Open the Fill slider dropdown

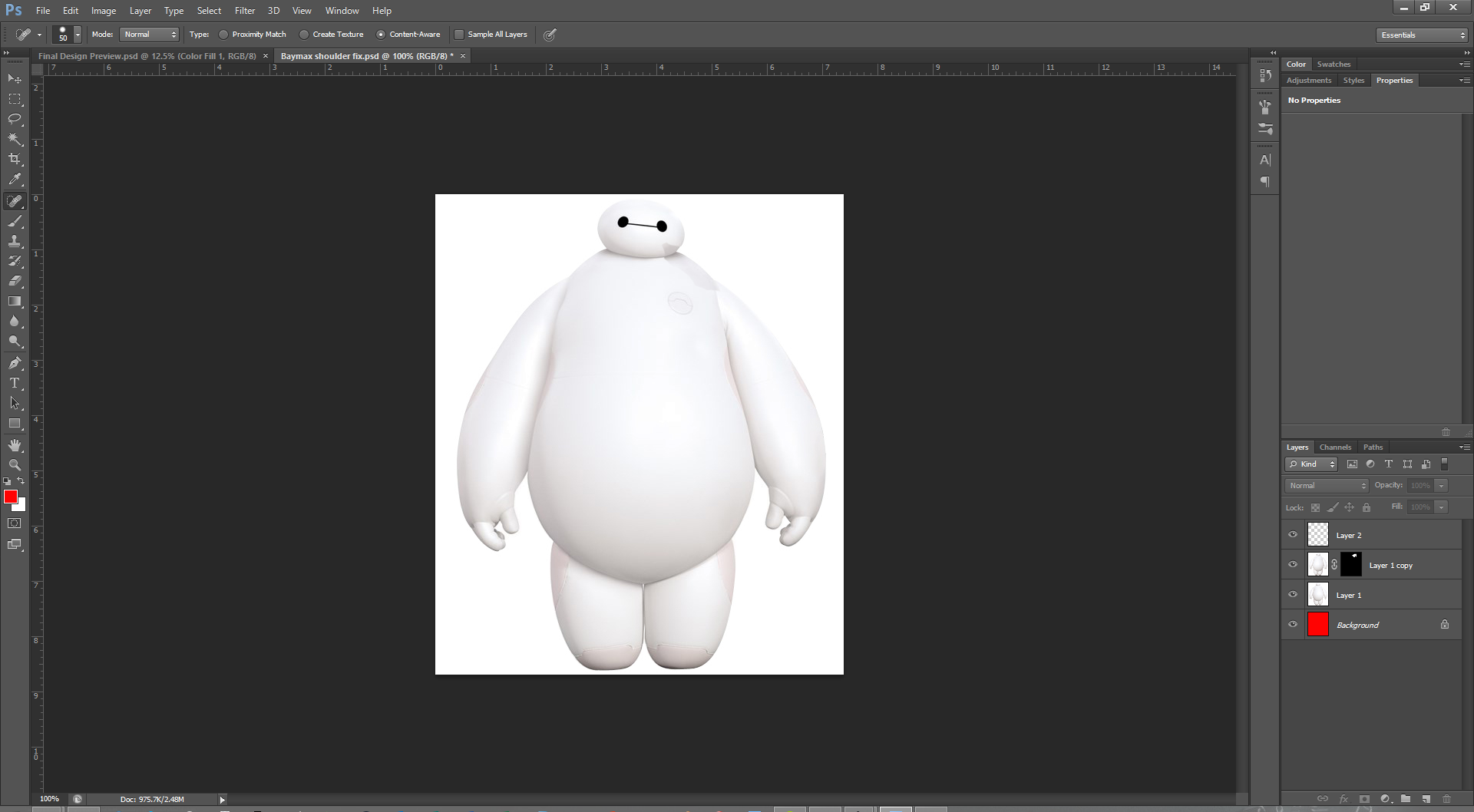1441,507
